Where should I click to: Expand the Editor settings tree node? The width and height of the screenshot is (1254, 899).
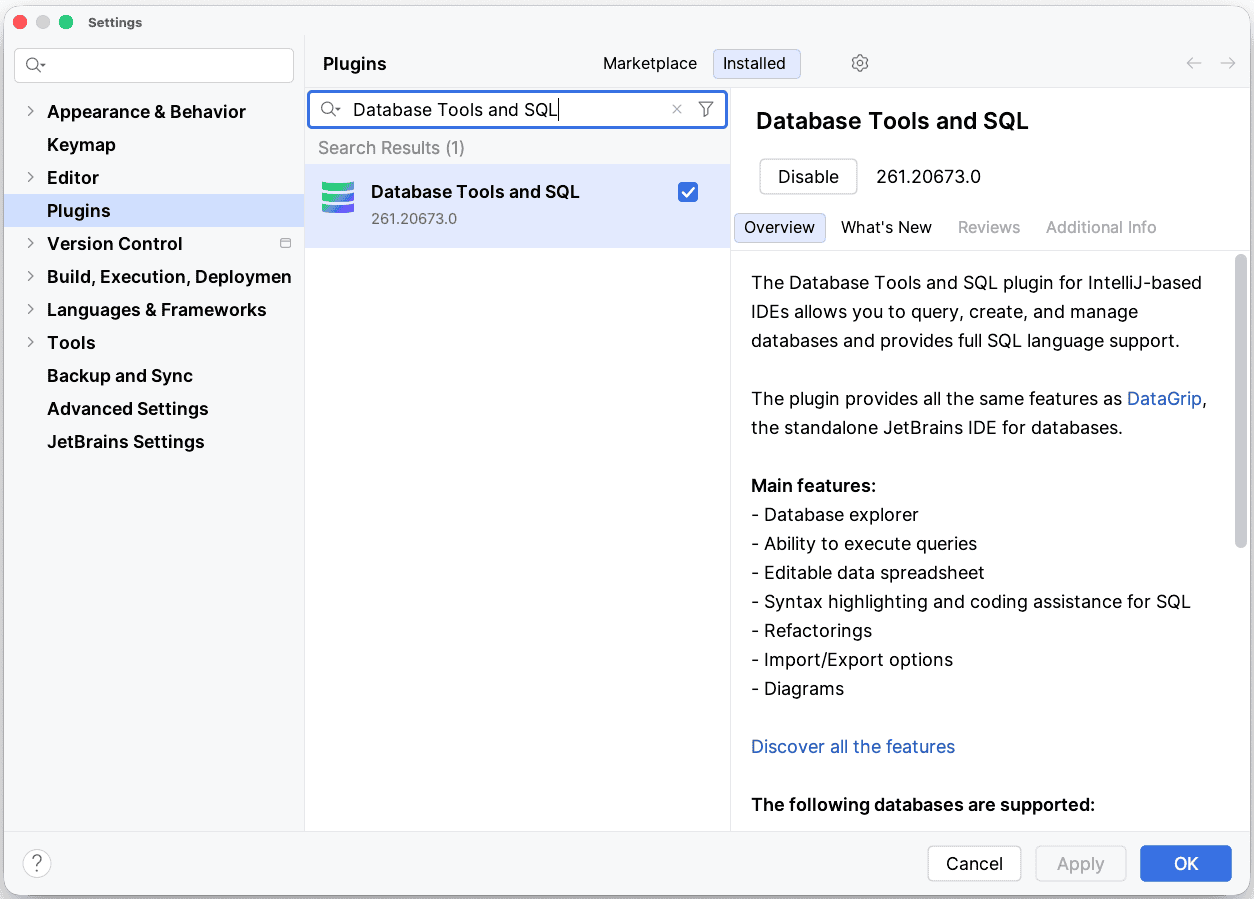30,177
